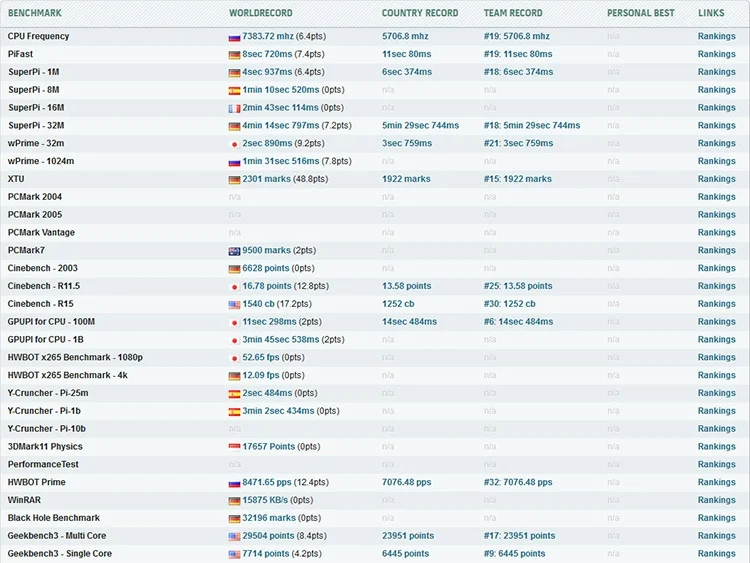
Task: Open team record #30: 1252 cb
Action: coord(509,304)
